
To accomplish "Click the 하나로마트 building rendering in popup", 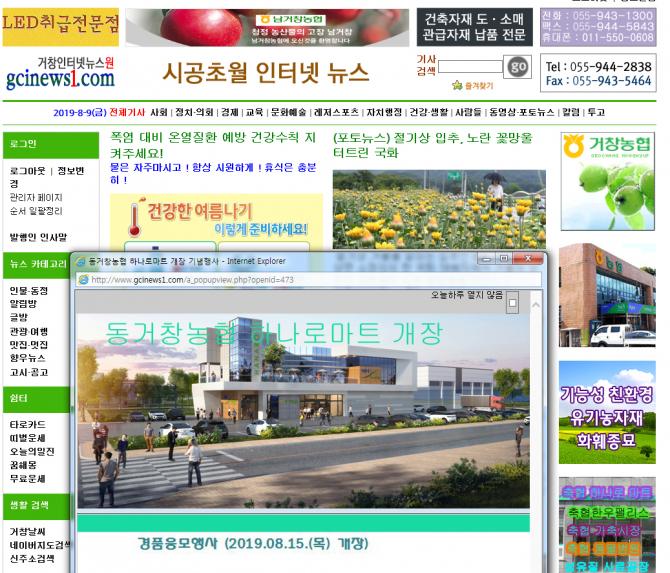I will (x=303, y=411).
